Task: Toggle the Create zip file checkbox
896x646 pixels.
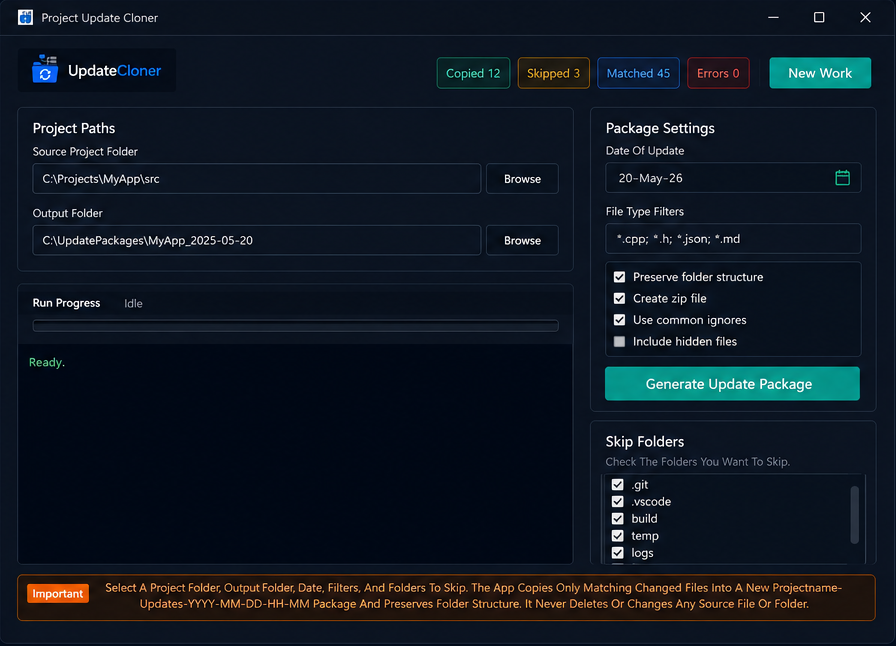Action: tap(619, 298)
